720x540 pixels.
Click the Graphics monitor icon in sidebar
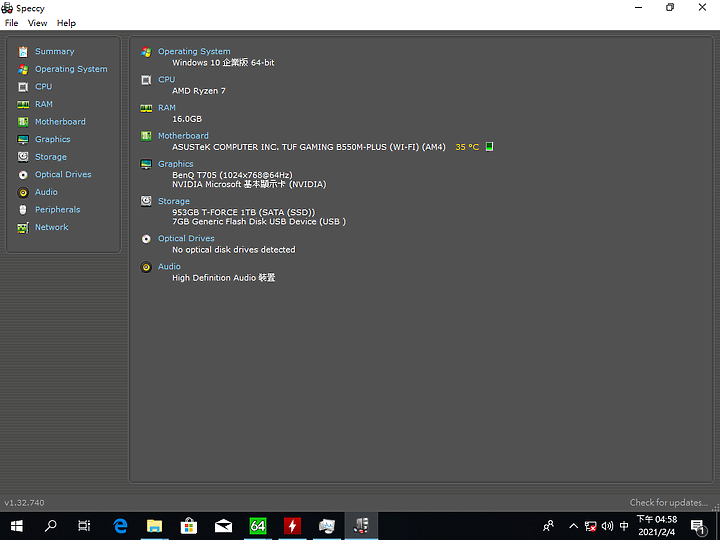23,140
